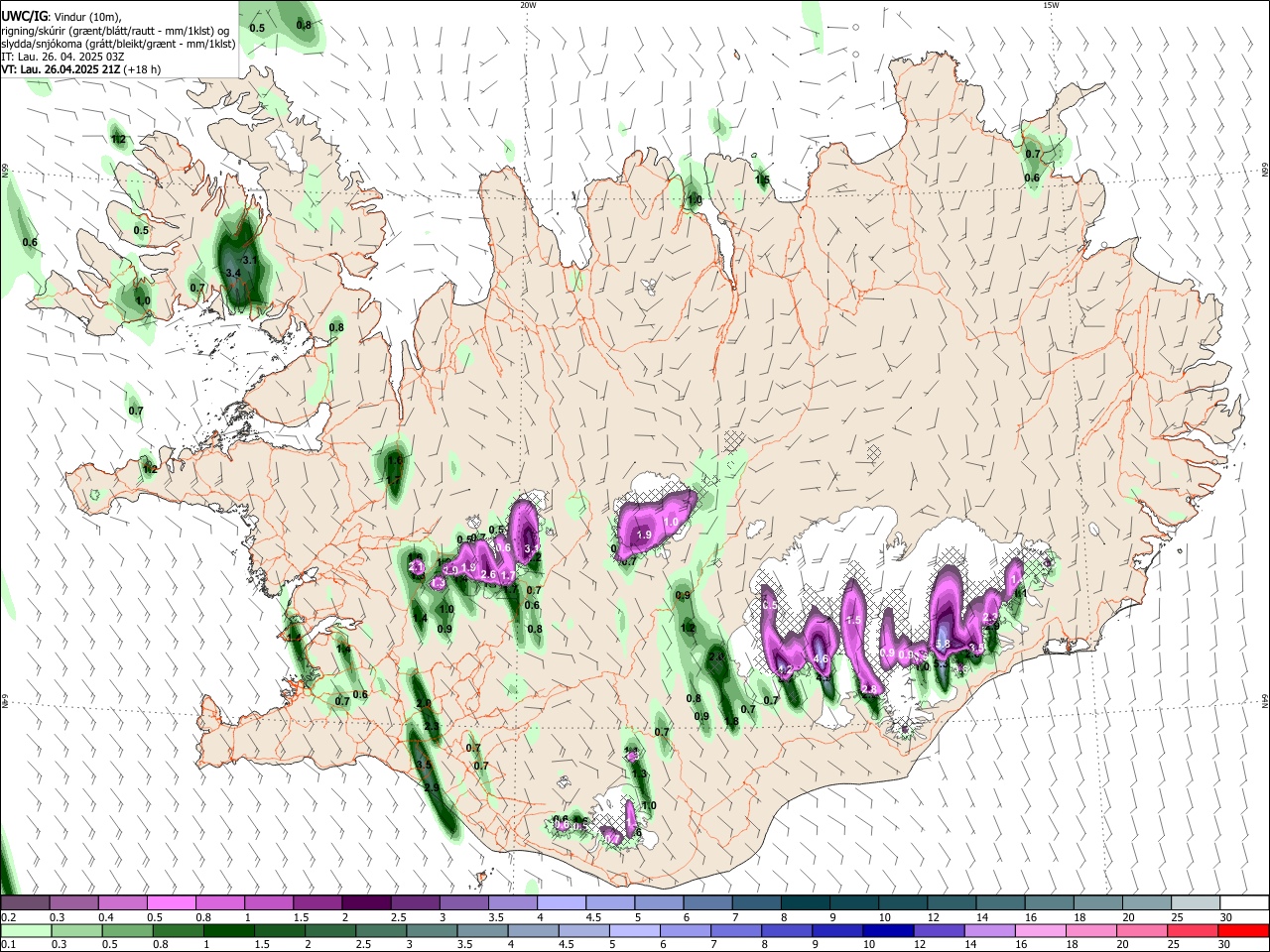
Task: Select the navy blue swatch starting at 10 on rain scale
Action: pos(887,930)
